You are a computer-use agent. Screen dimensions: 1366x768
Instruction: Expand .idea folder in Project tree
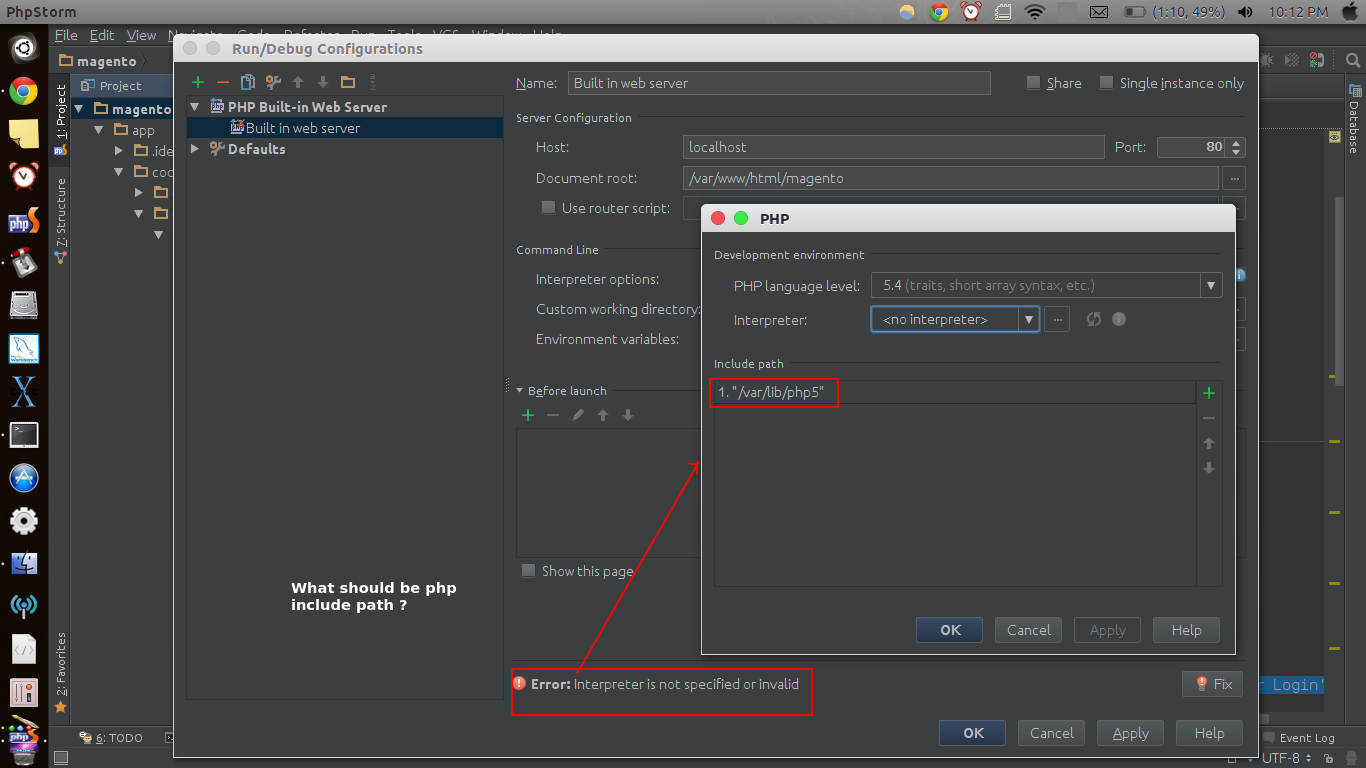click(x=119, y=151)
